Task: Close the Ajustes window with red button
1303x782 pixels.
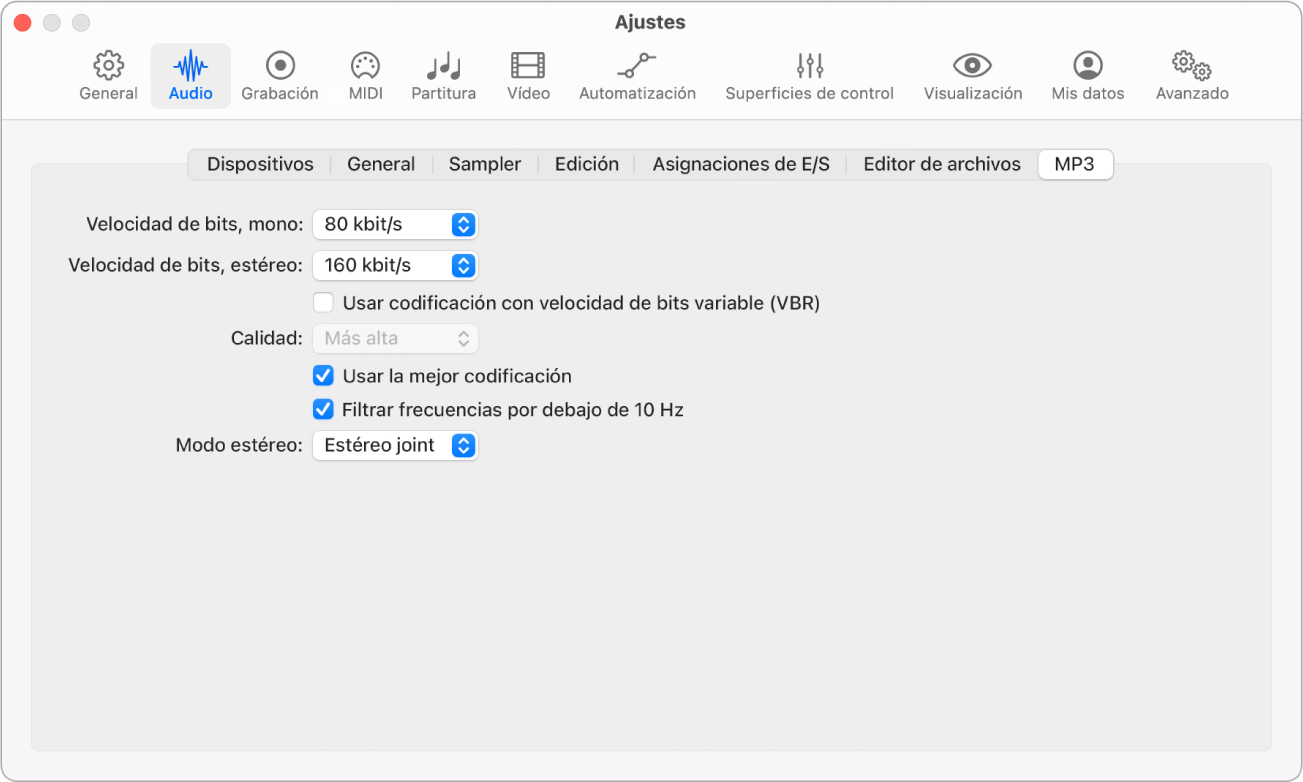Action: (x=22, y=22)
